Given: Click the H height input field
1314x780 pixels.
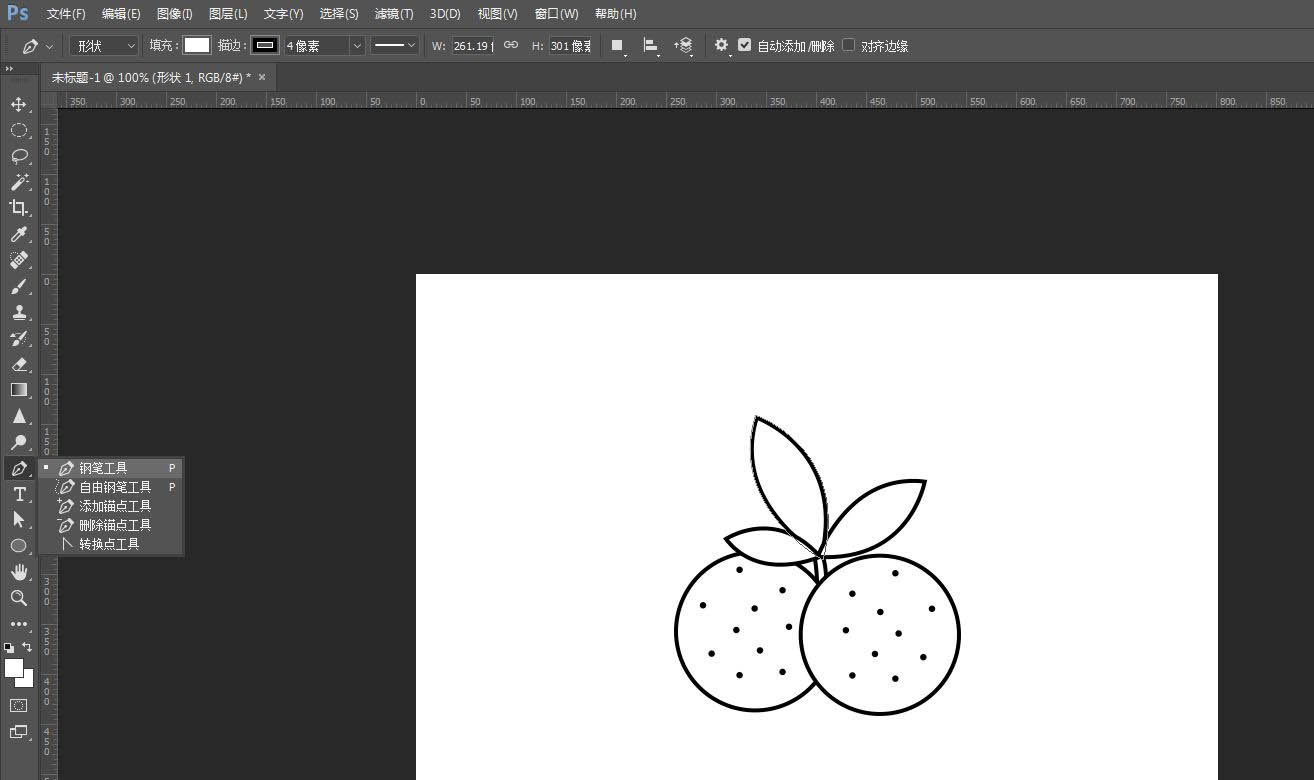Looking at the screenshot, I should click(x=571, y=46).
